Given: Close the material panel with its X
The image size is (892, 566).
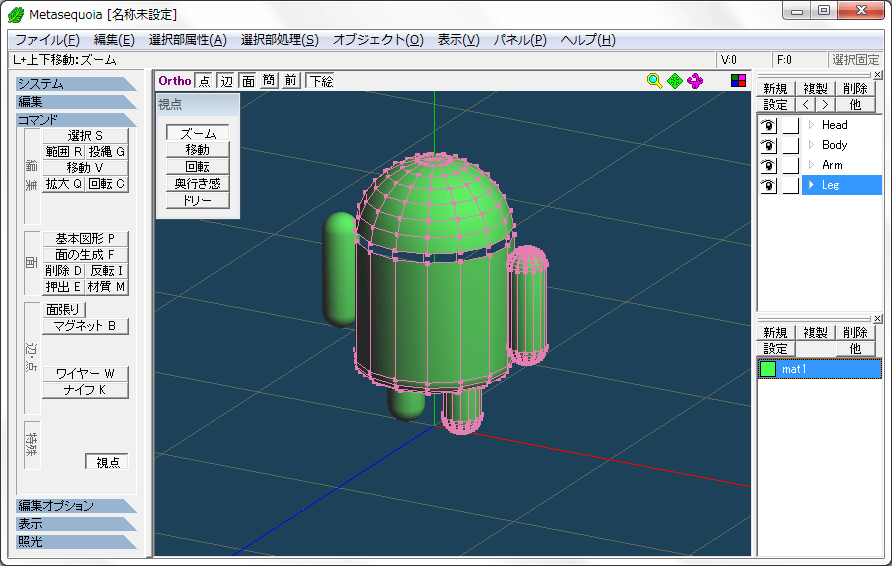Looking at the screenshot, I should (x=878, y=319).
